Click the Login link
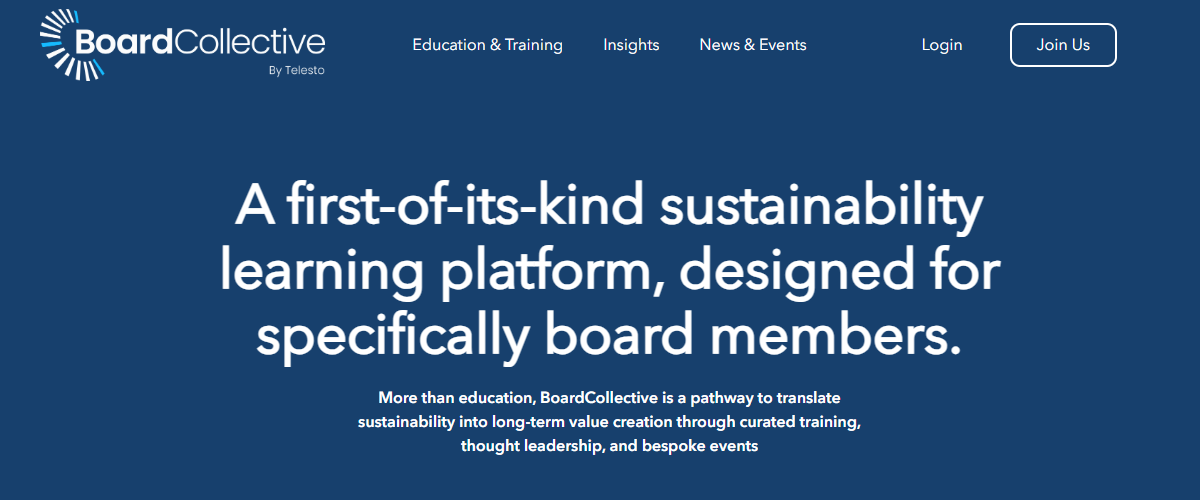Viewport: 1200px width, 500px height. [x=942, y=45]
